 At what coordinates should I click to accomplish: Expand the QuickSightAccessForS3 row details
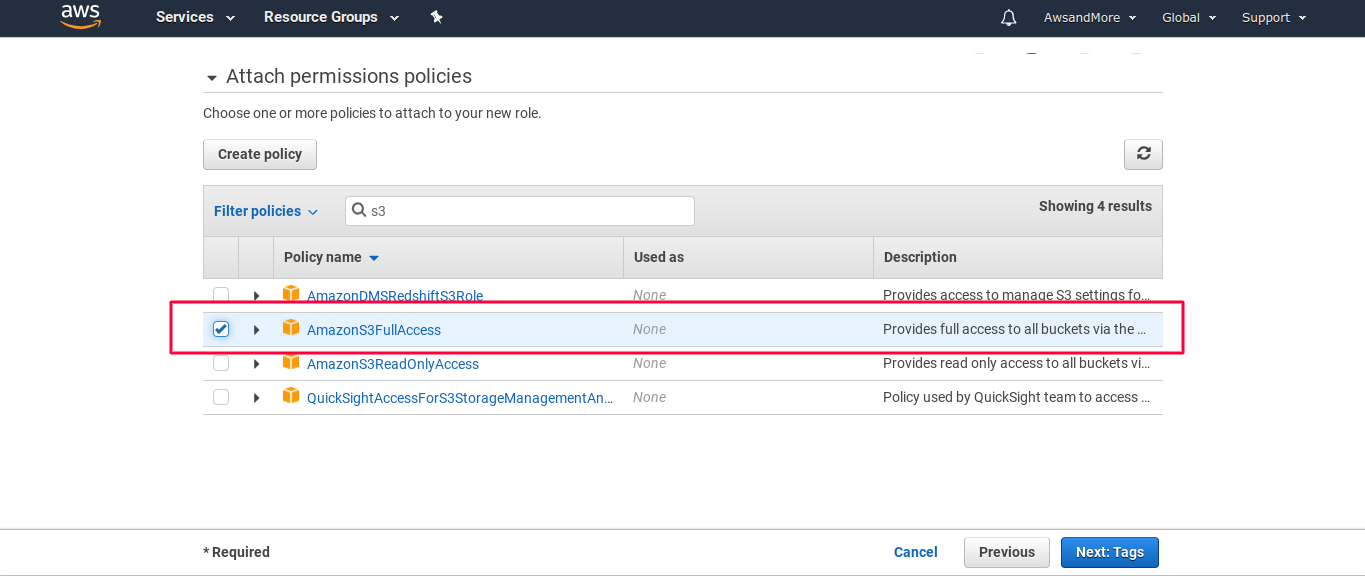[256, 398]
